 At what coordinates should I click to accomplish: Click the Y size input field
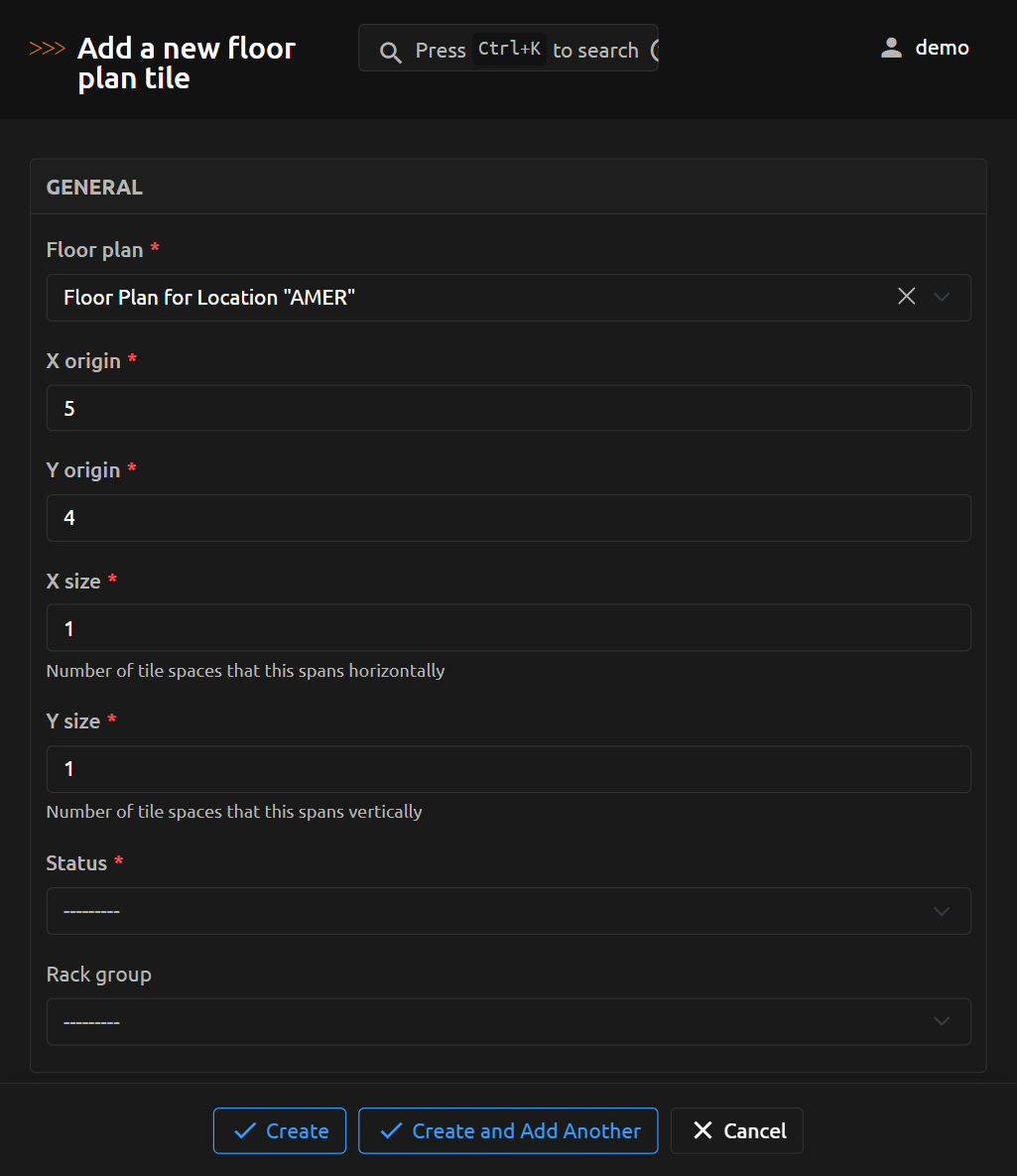click(508, 769)
